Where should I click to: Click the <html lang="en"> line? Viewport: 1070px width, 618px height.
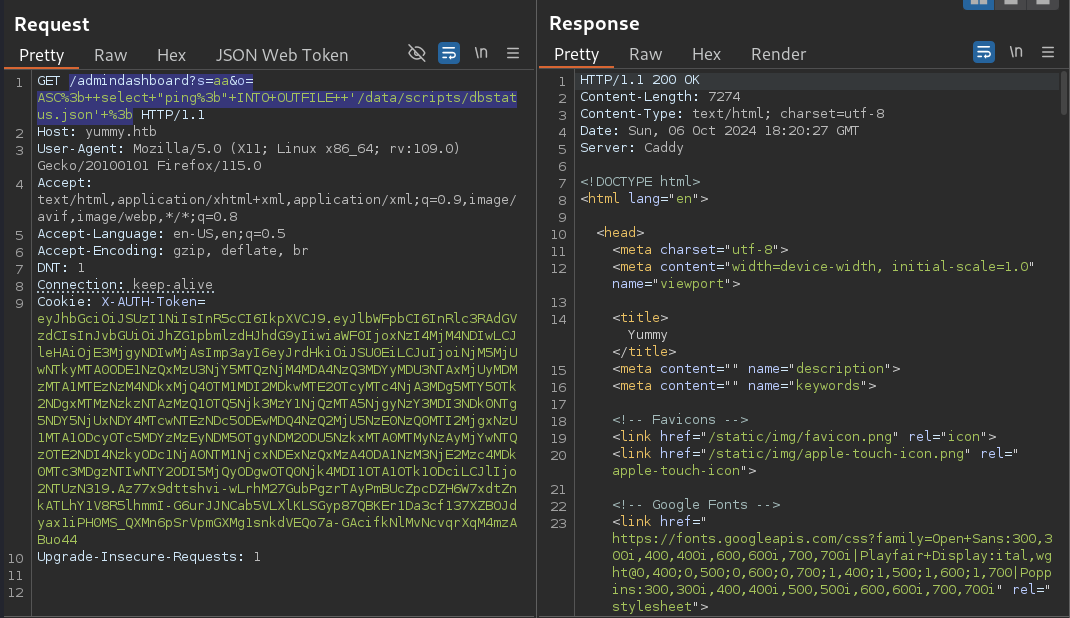644,199
